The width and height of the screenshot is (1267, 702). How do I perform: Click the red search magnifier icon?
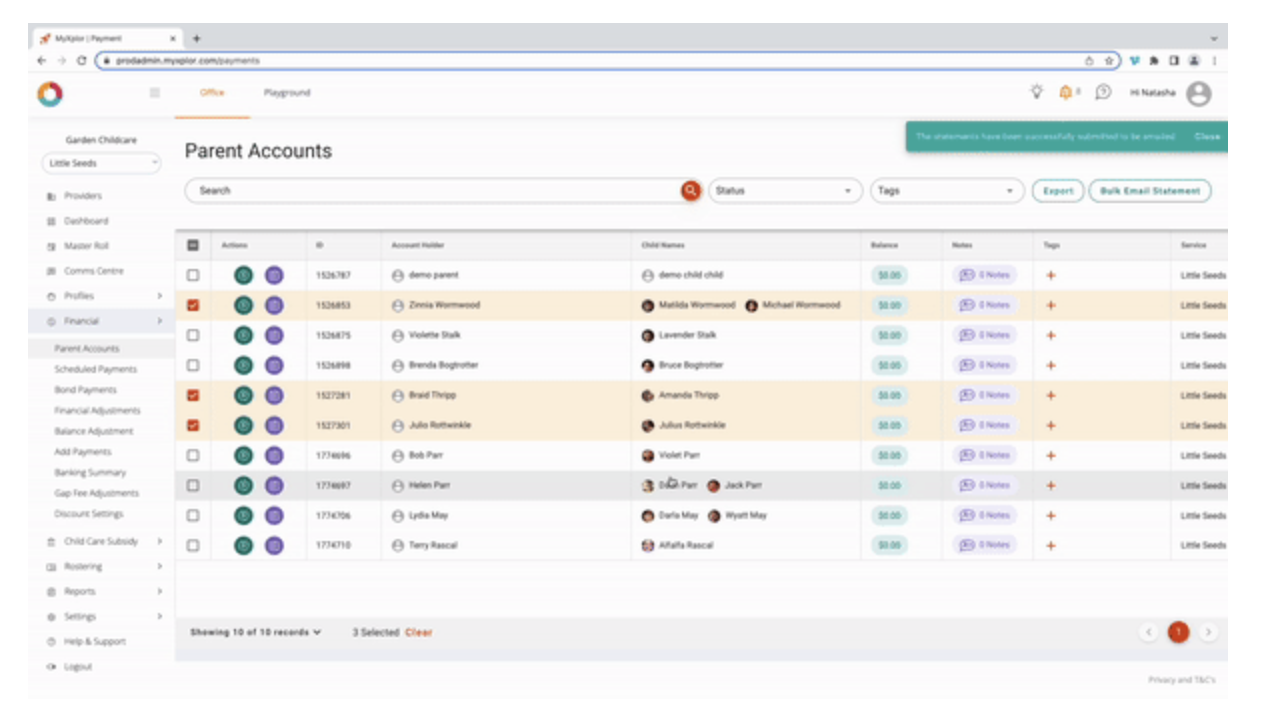[691, 190]
